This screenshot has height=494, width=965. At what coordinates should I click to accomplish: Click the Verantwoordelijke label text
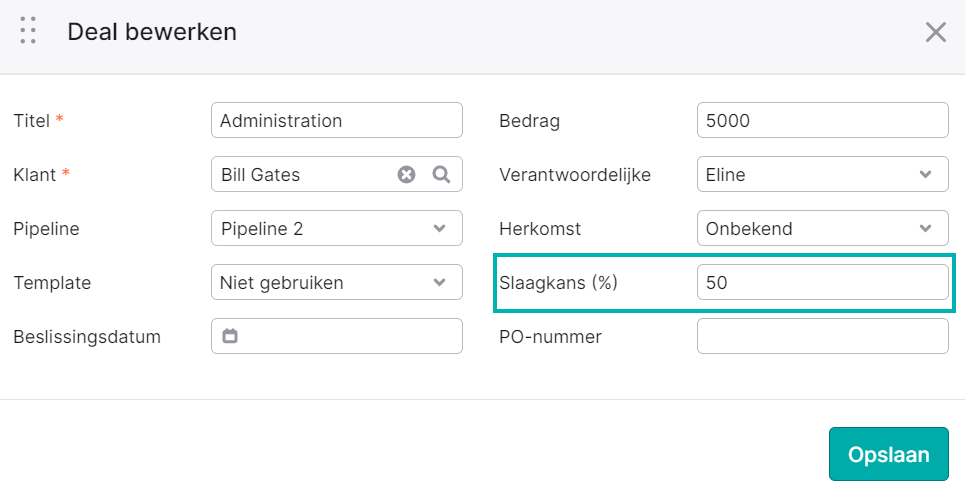[x=575, y=175]
